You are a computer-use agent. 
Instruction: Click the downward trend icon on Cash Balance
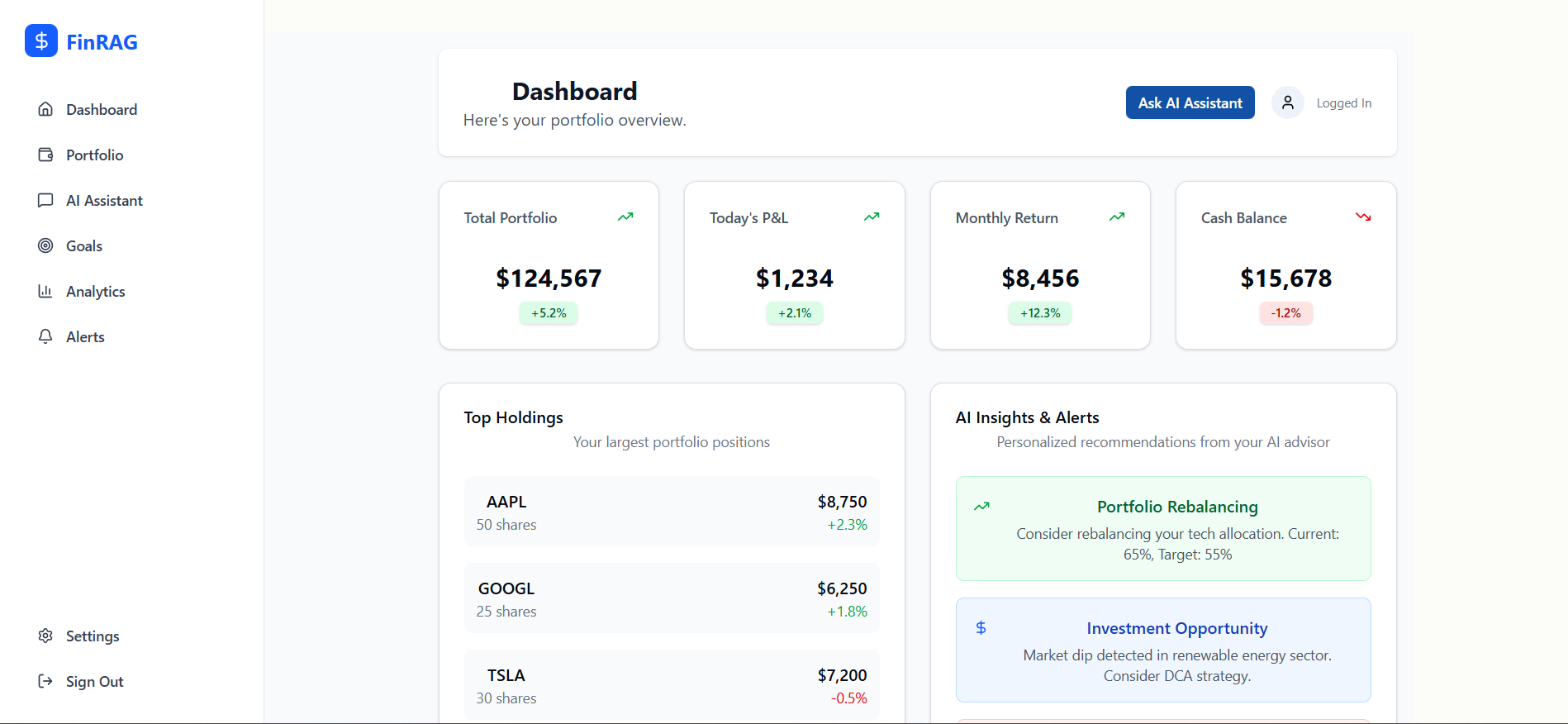[1362, 217]
